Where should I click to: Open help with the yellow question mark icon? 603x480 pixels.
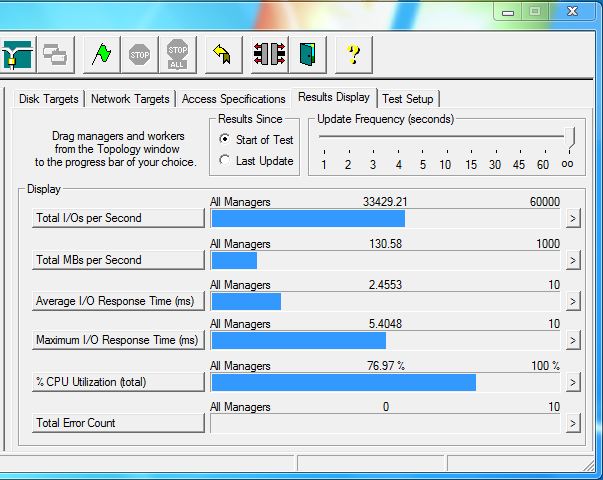coord(353,55)
